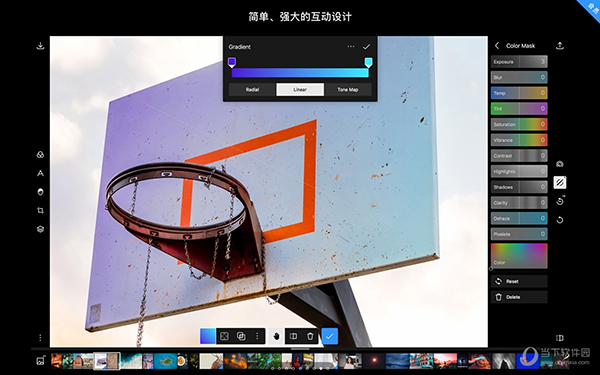Select the text tool letter A icon
Screen dimensions: 600x375
coord(40,173)
